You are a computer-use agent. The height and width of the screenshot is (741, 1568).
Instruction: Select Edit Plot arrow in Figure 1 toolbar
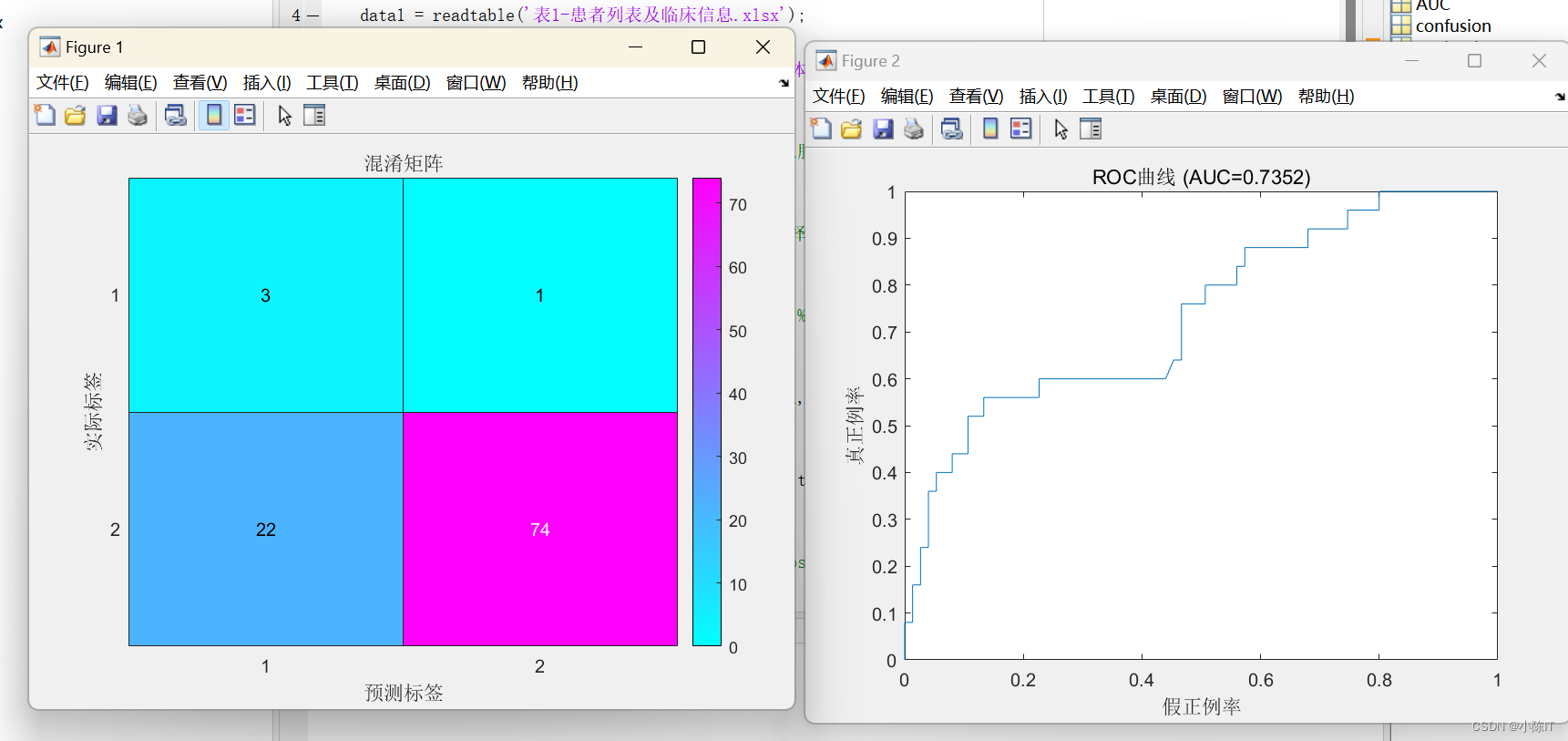point(284,116)
